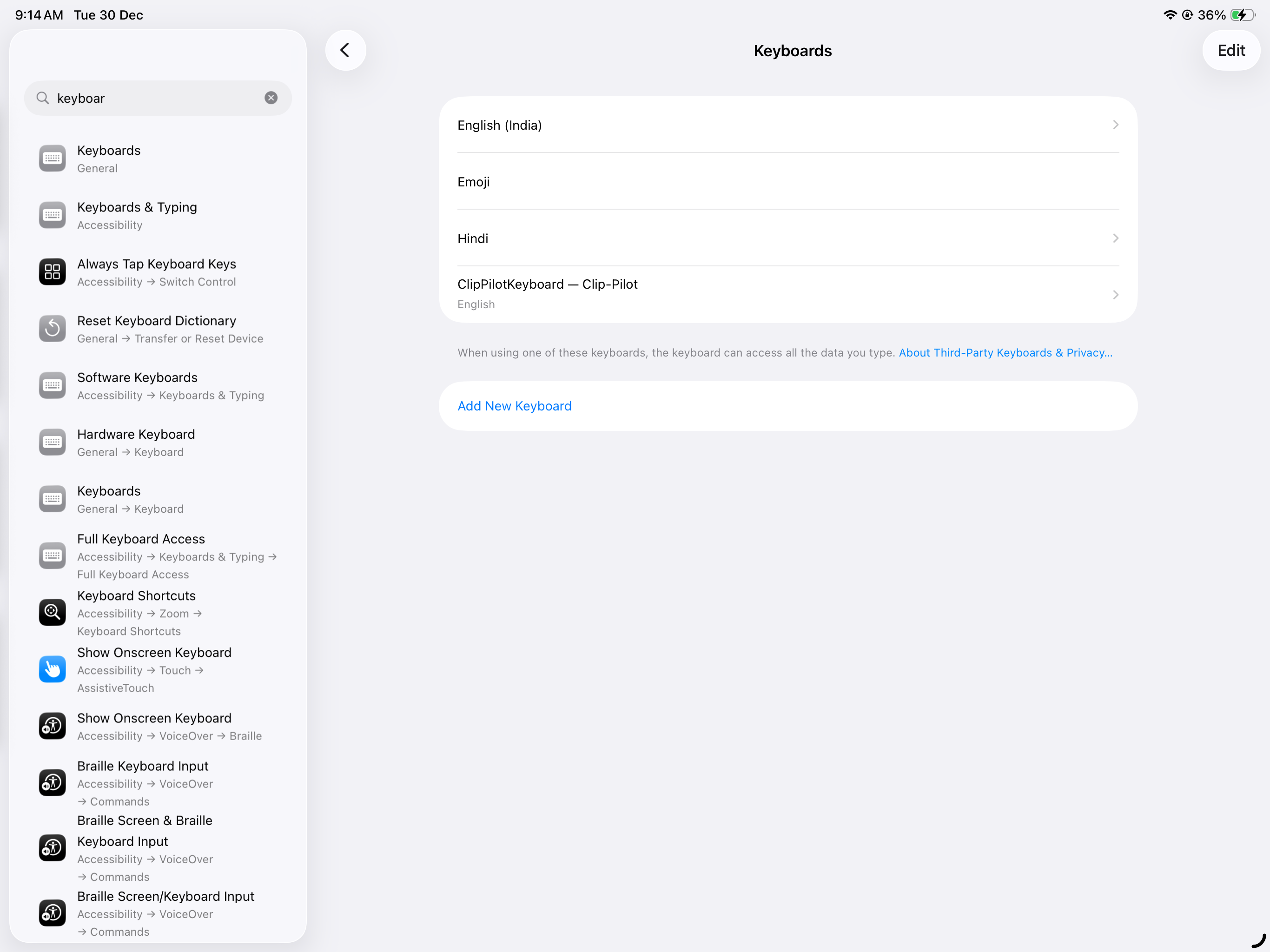Click the keyboard icon beside Keyboards under General

pos(52,159)
